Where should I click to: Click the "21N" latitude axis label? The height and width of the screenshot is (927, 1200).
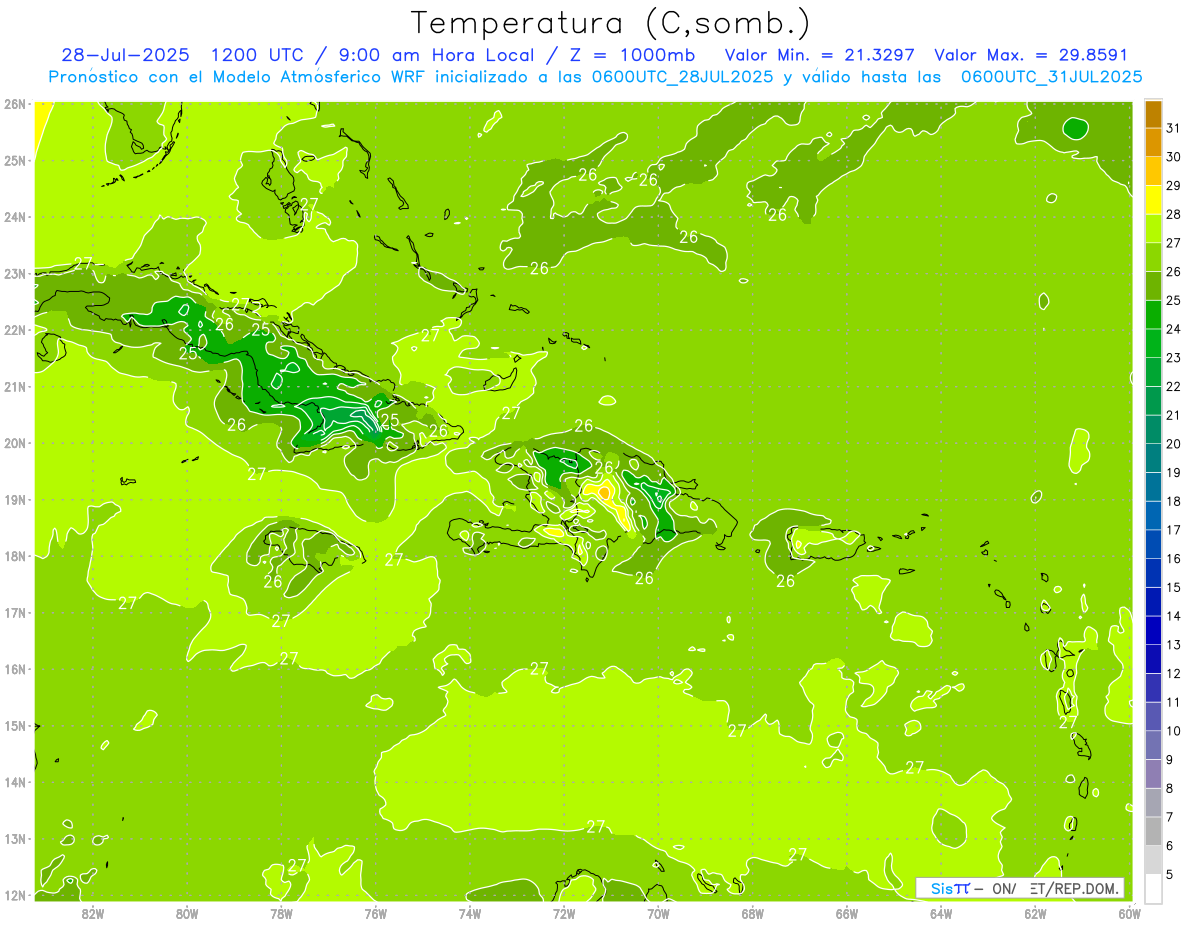point(14,387)
